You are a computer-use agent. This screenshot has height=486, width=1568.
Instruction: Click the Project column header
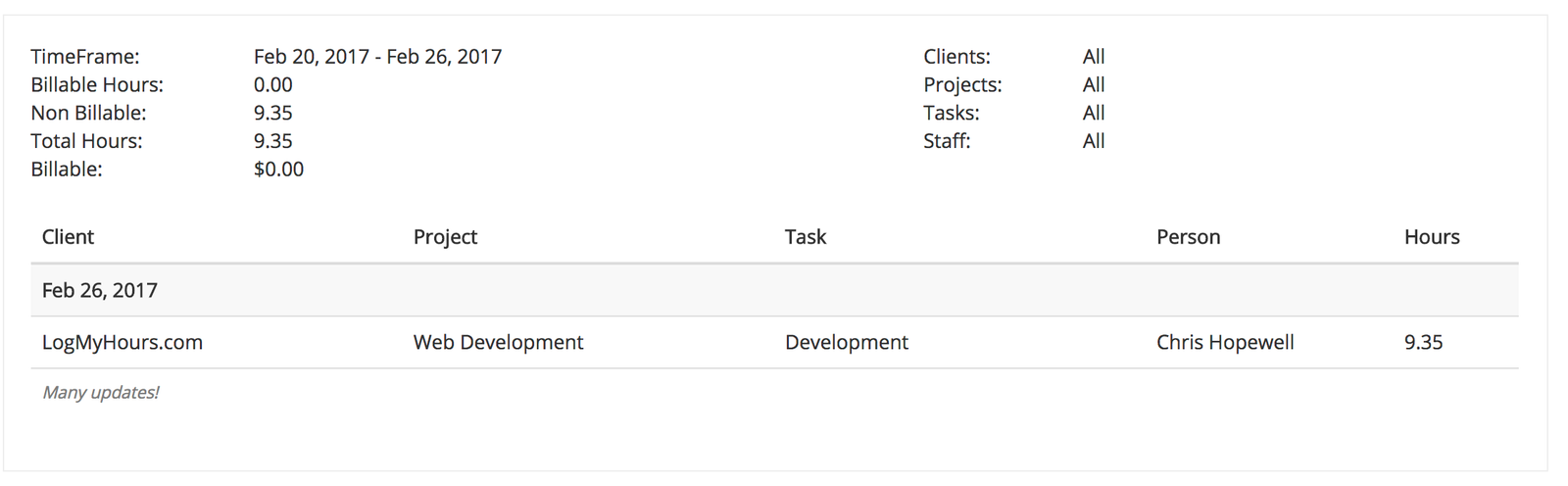click(x=445, y=237)
